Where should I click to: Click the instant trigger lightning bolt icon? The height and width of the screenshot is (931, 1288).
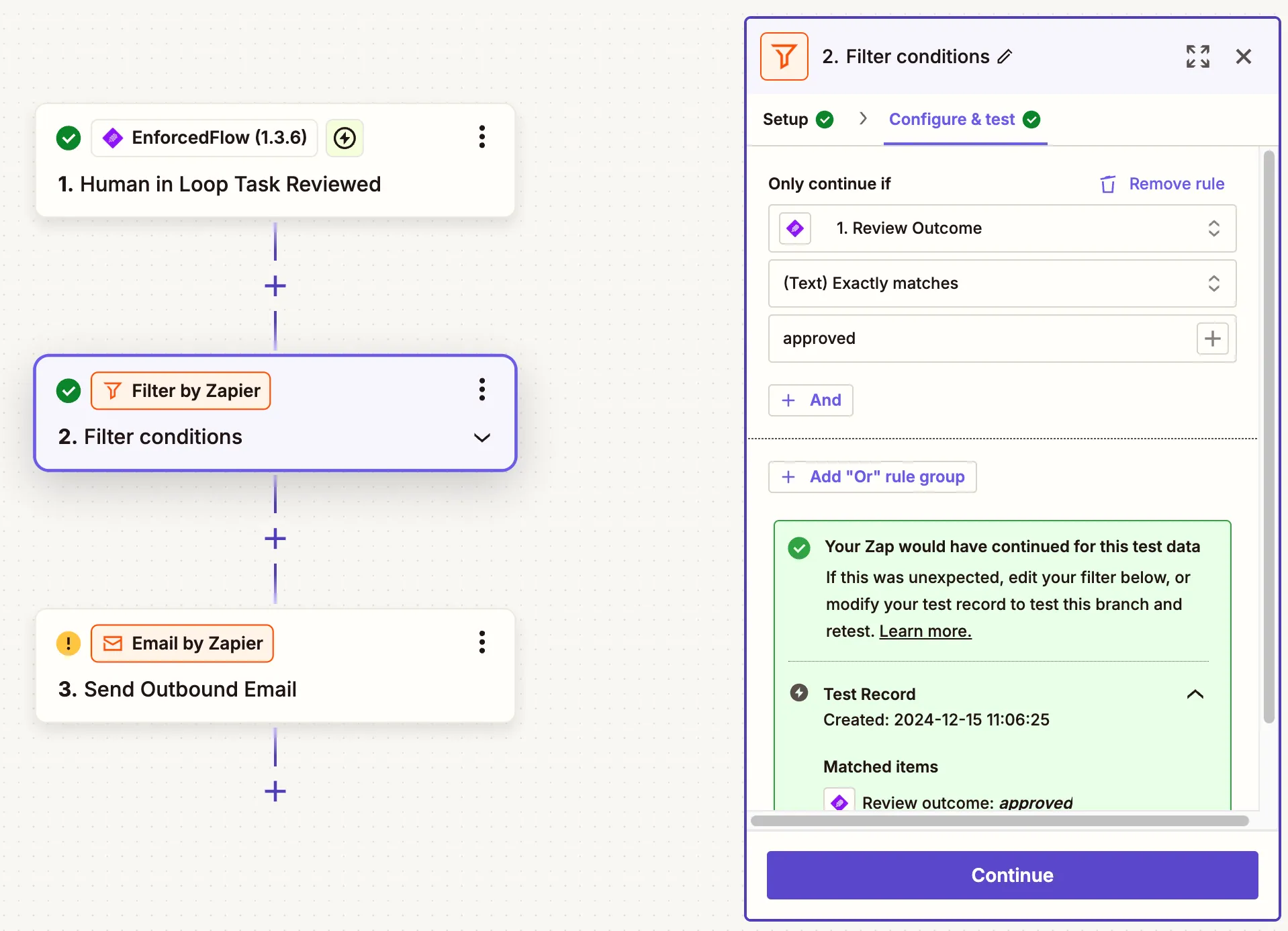tap(344, 138)
